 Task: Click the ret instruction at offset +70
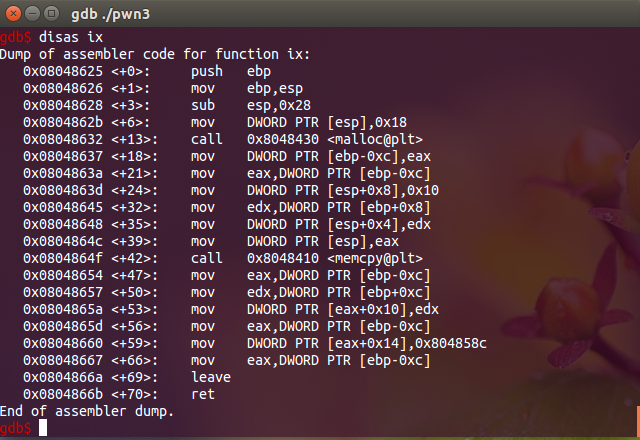coord(203,394)
